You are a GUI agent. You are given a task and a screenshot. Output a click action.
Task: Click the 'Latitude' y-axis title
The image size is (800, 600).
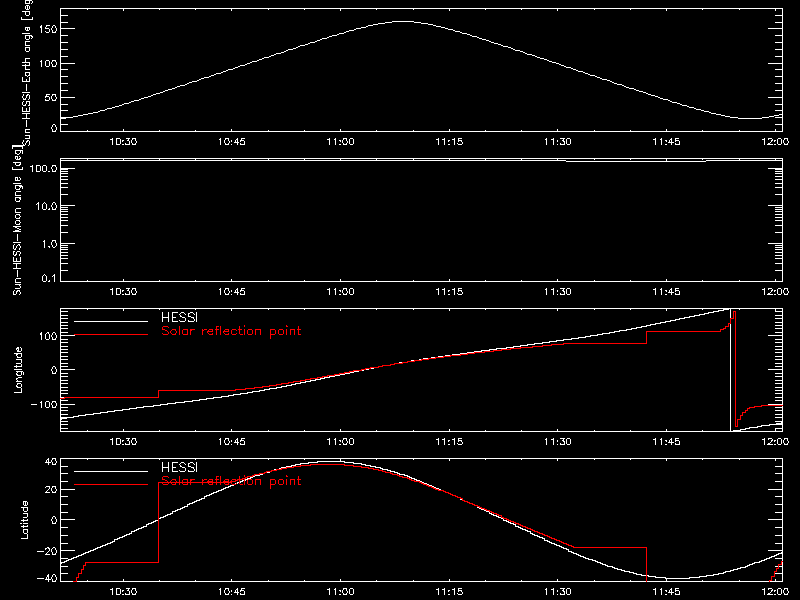point(24,520)
